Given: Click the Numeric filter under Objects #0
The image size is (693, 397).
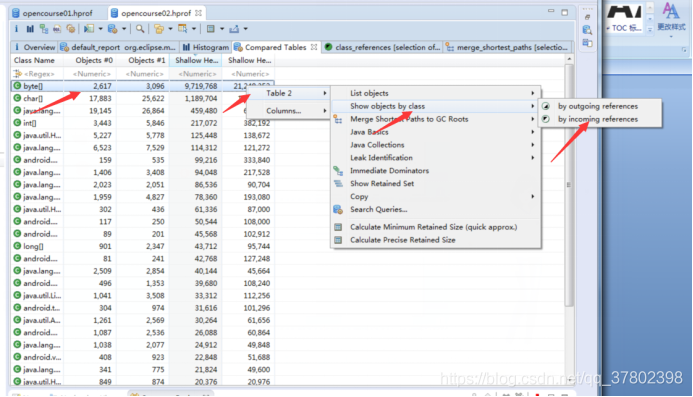Looking at the screenshot, I should [90, 74].
